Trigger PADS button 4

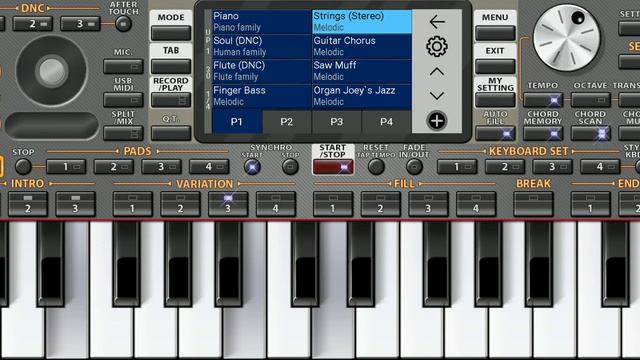[x=209, y=167]
